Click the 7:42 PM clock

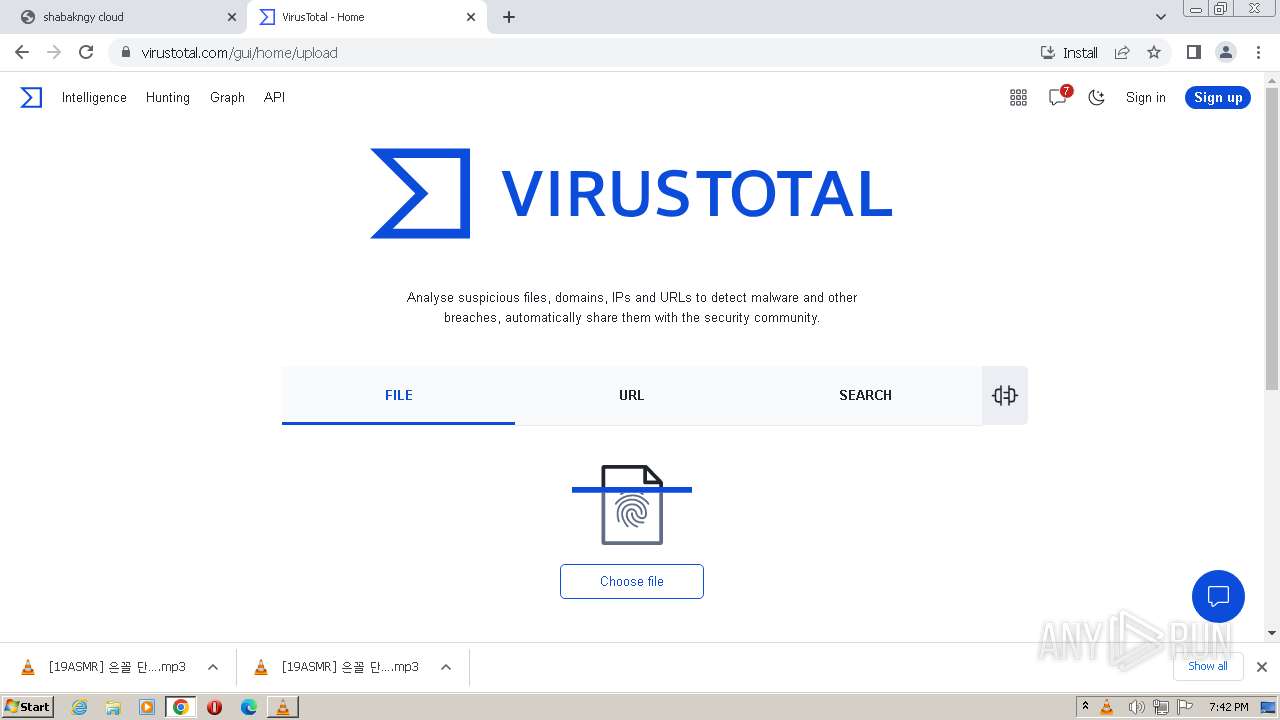1228,707
